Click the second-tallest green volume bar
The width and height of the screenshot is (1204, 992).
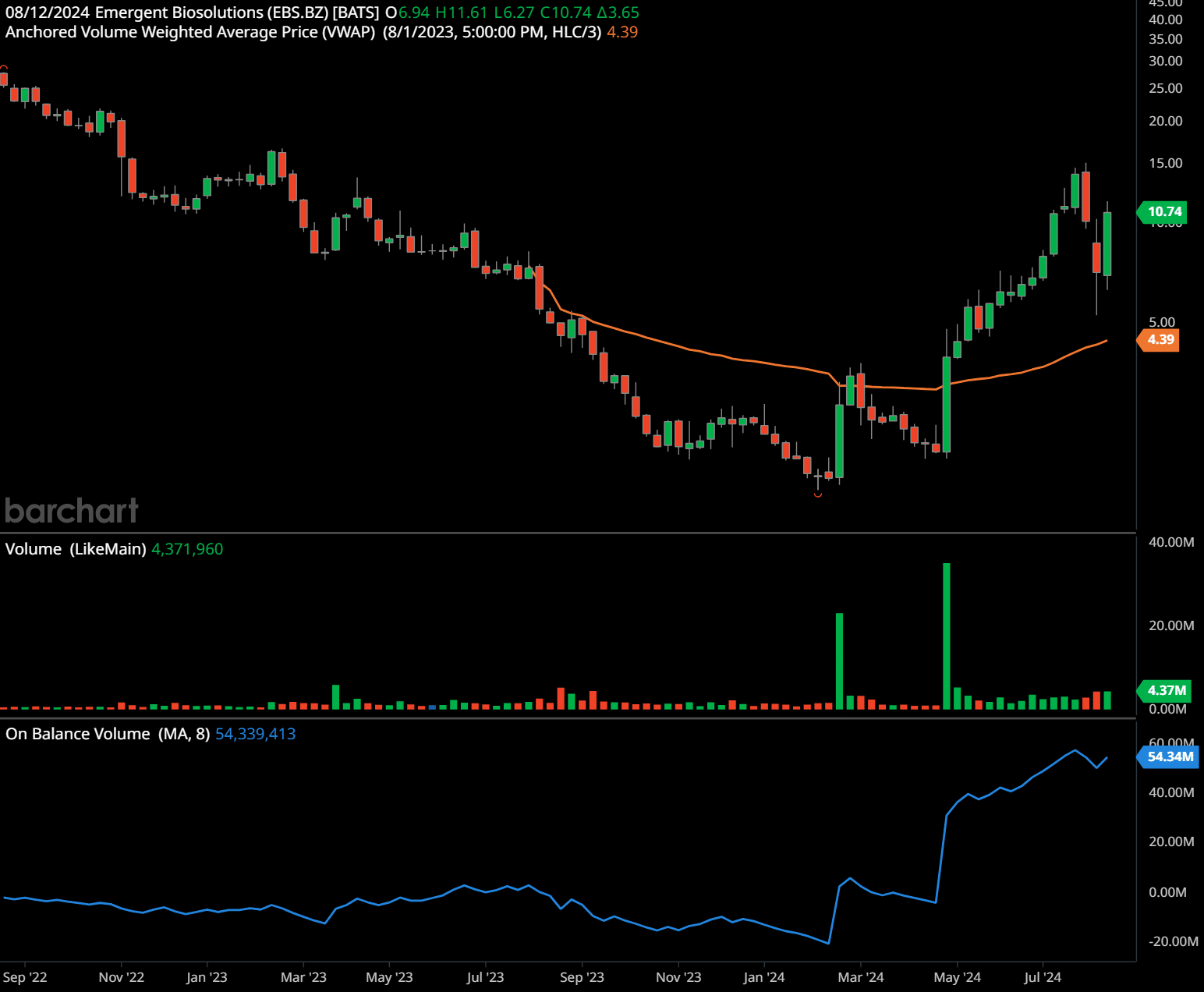(x=840, y=661)
